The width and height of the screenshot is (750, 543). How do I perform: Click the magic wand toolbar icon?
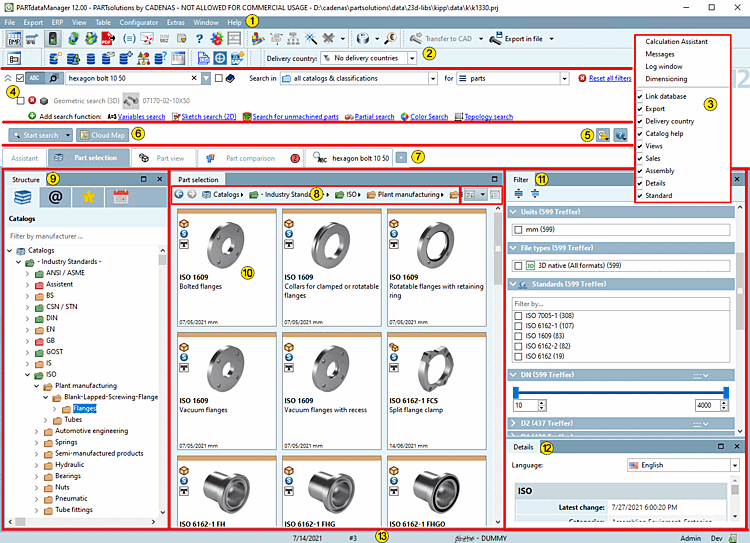click(x=311, y=38)
